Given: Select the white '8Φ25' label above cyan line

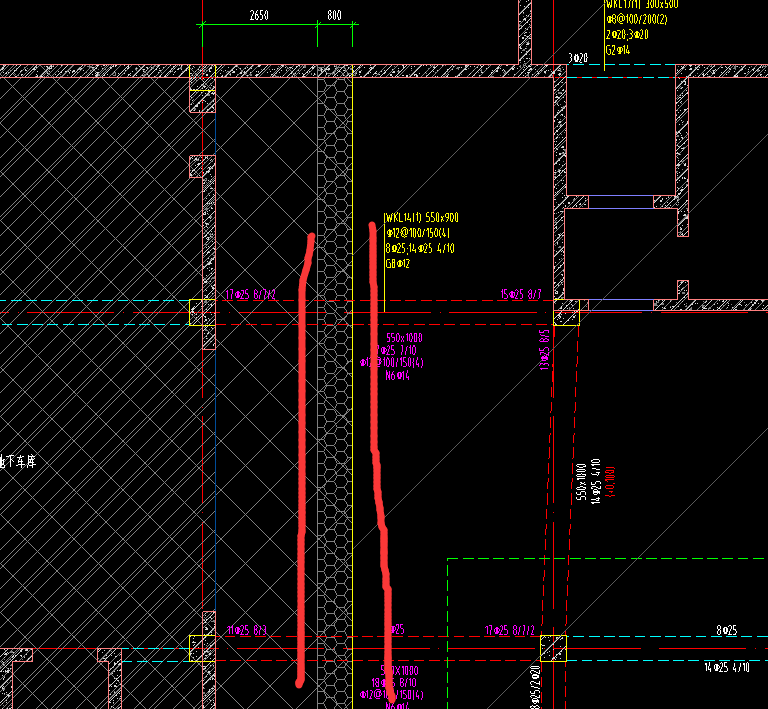Looking at the screenshot, I should point(727,630).
